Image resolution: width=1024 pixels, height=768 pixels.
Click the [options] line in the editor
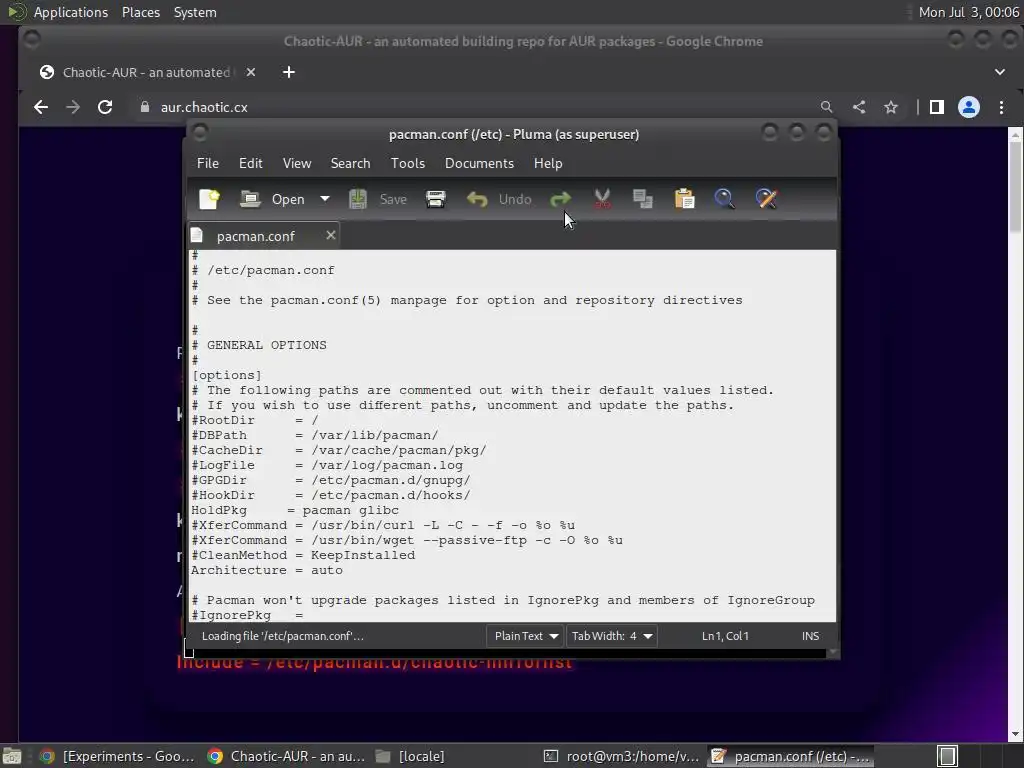pos(227,376)
